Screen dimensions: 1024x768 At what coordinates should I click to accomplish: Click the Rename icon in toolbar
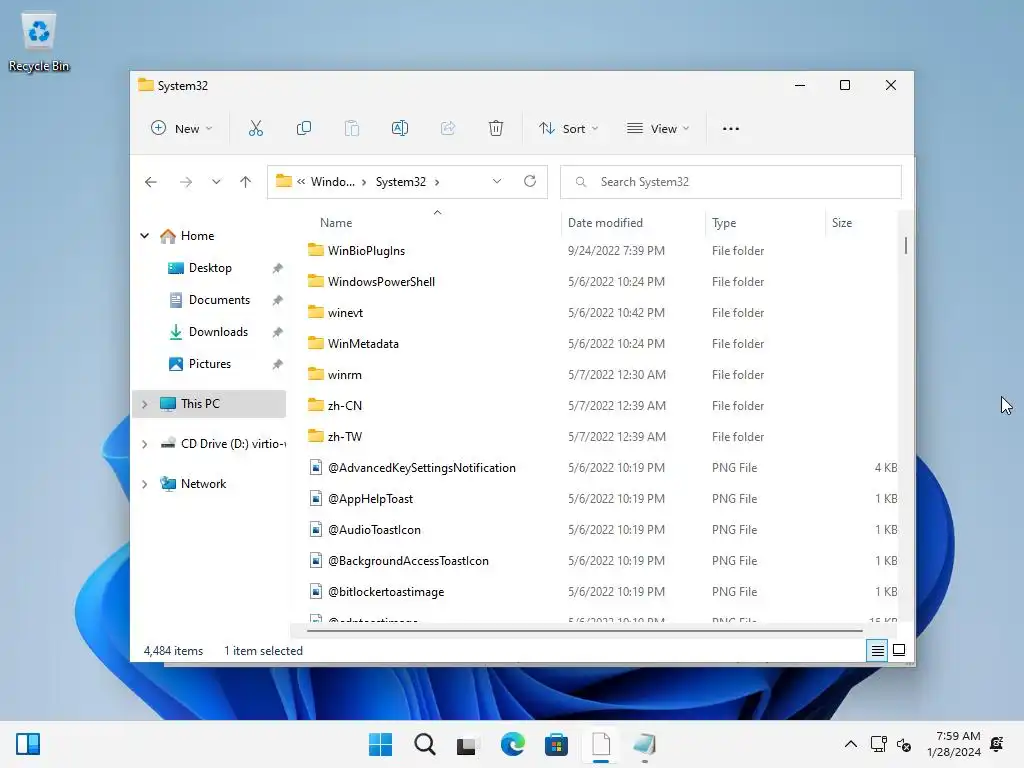click(x=400, y=129)
